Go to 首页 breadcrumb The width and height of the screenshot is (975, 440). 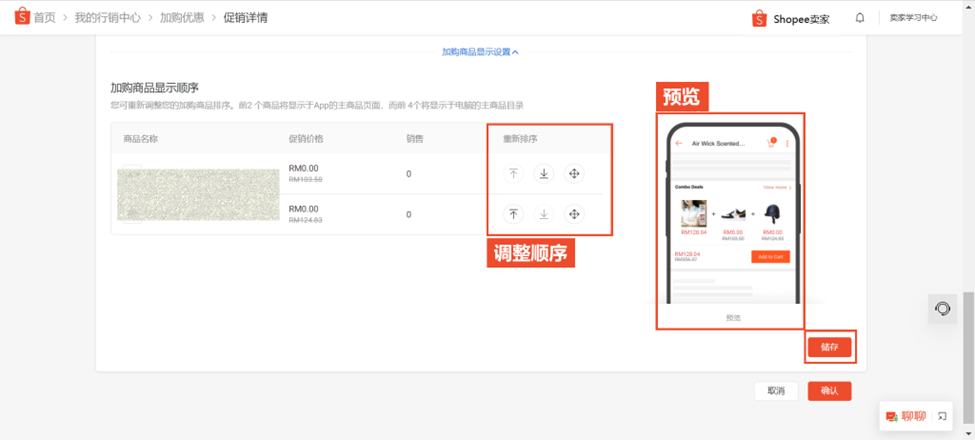point(44,18)
